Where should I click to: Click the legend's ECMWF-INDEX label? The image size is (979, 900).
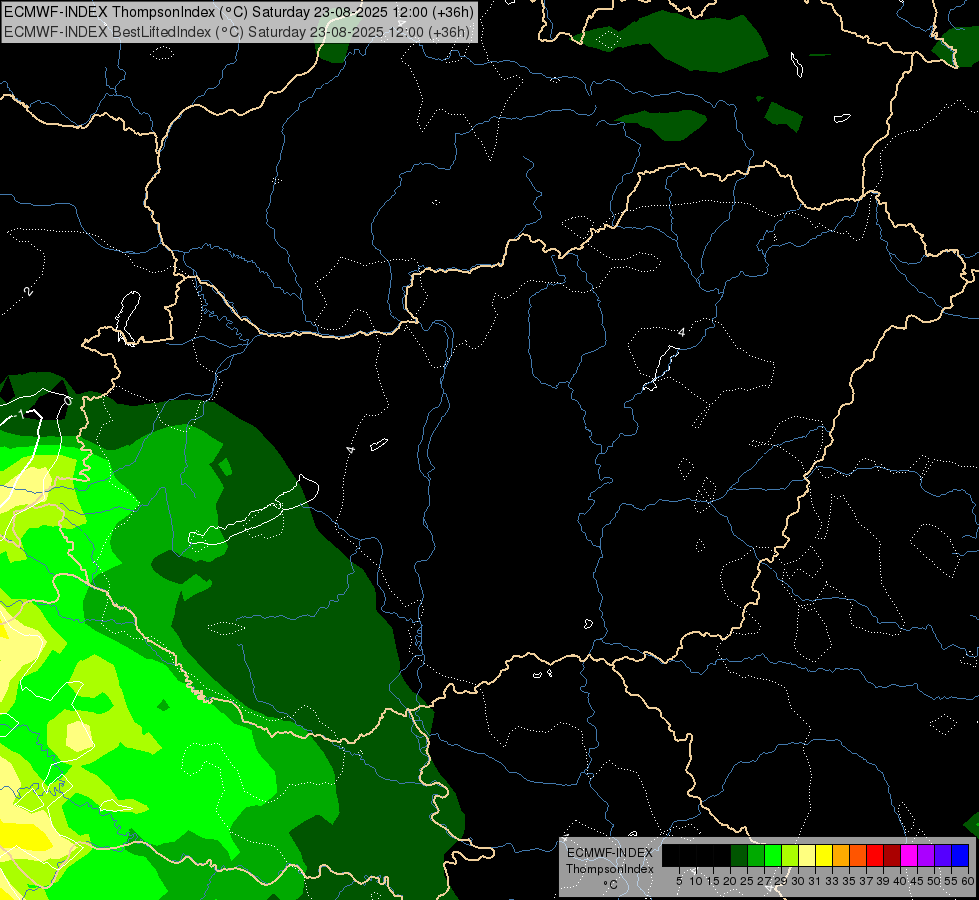coord(610,853)
